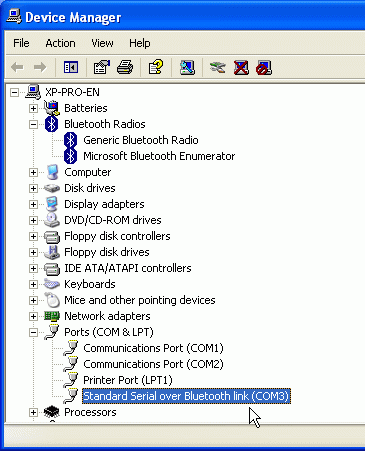
Task: Select the Display adapters label
Action: (x=104, y=204)
